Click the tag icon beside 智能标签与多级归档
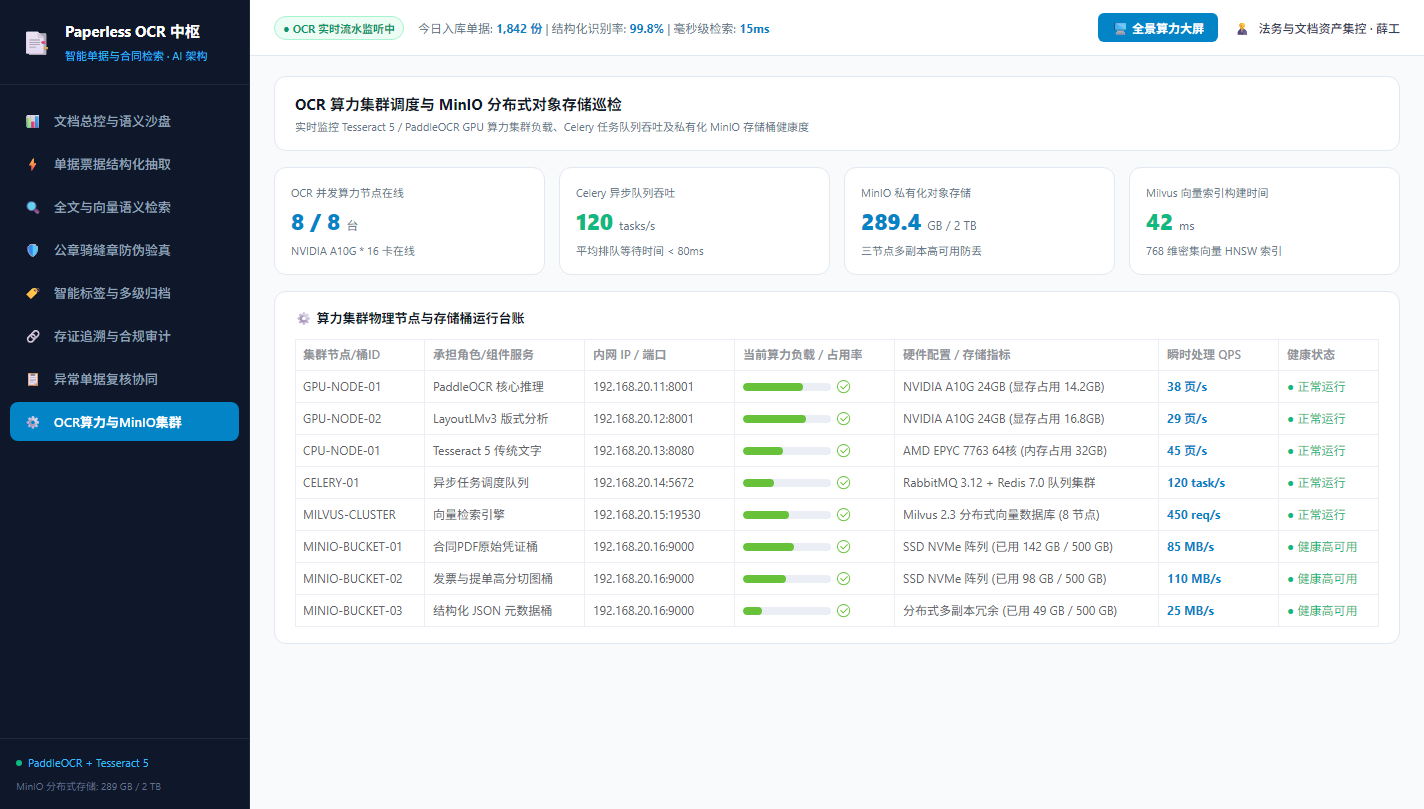 (33, 293)
